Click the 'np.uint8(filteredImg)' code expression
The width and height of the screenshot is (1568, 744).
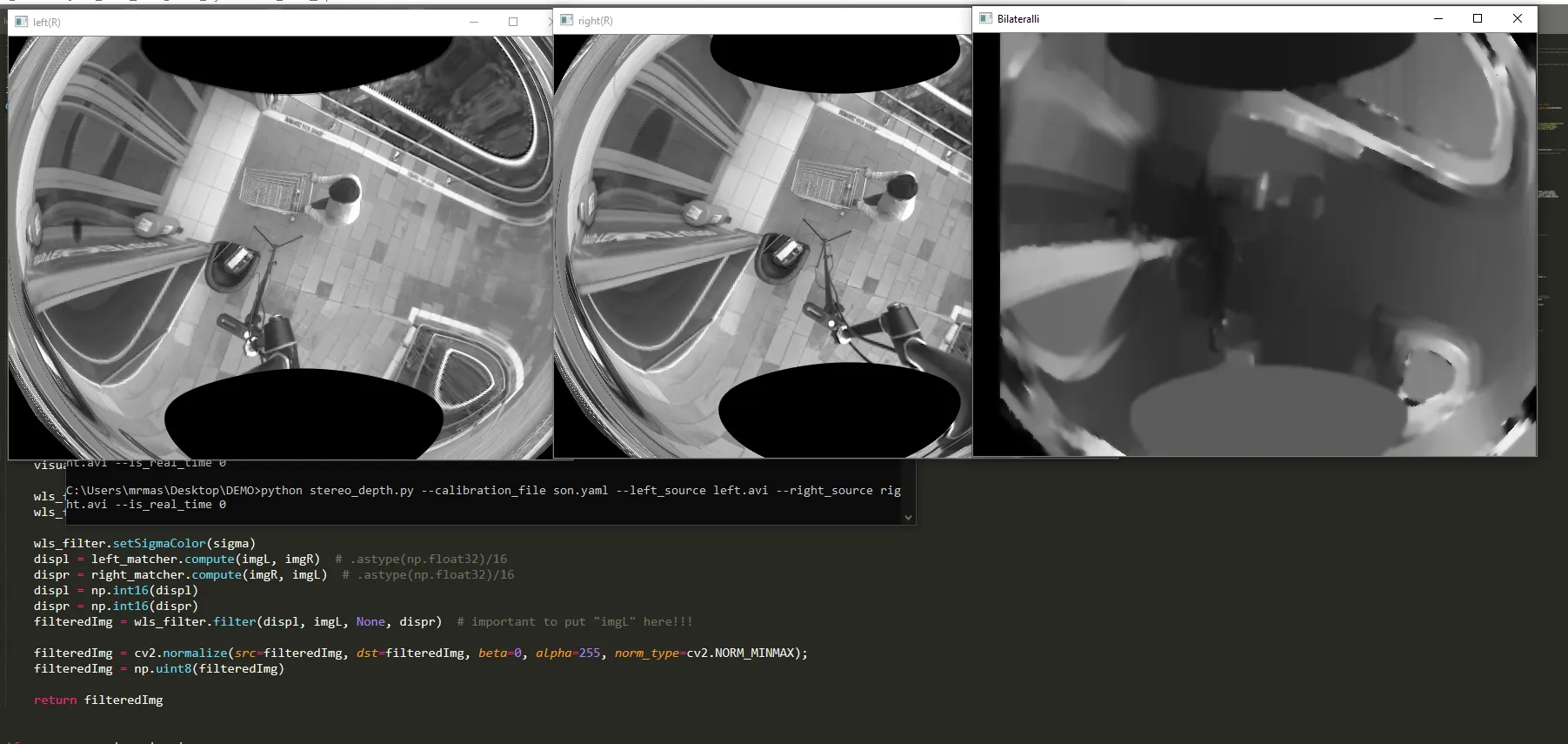pyautogui.click(x=209, y=669)
